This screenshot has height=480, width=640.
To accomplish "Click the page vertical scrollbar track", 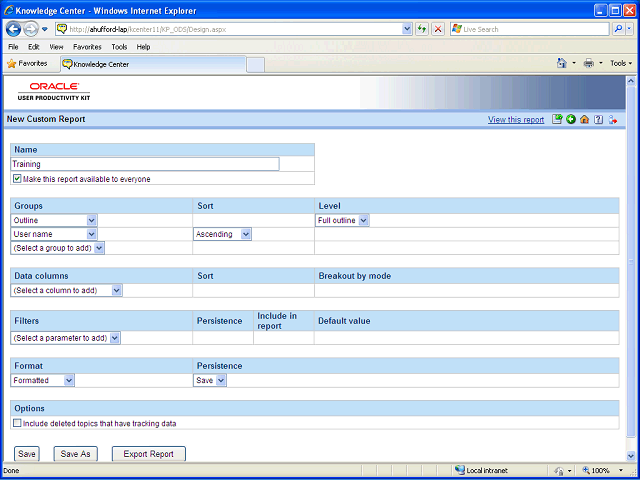I will coord(630,268).
